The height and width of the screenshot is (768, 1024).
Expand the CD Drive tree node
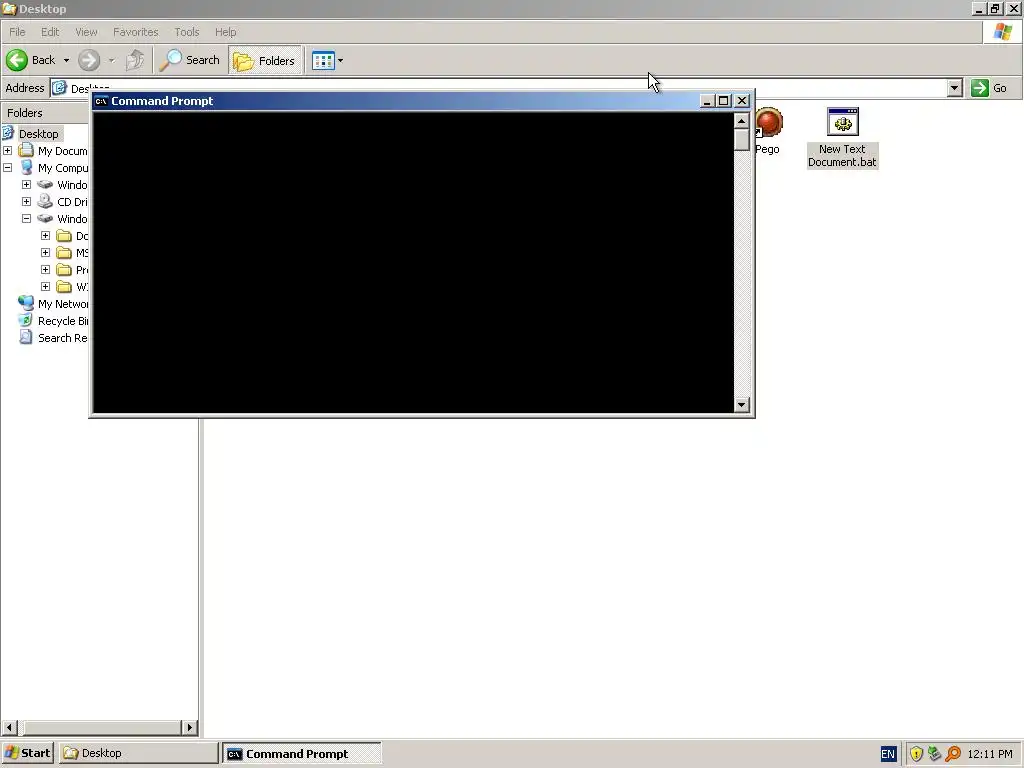(x=27, y=201)
